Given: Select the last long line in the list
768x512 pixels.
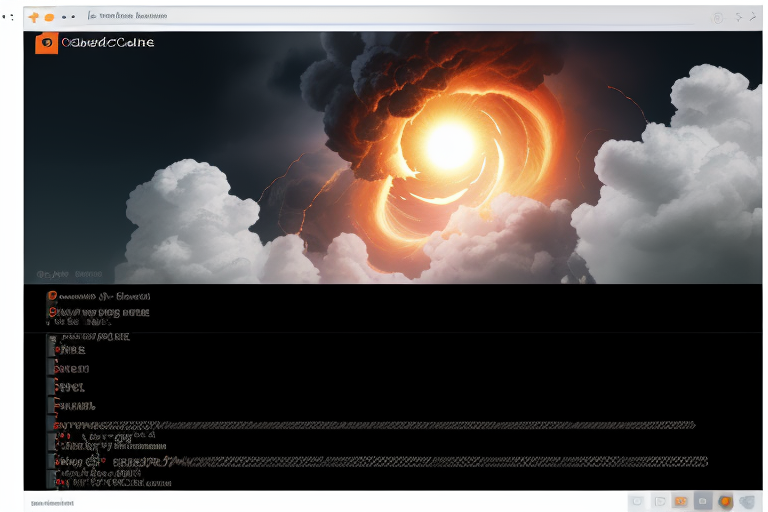Looking at the screenshot, I should pyautogui.click(x=380, y=462).
